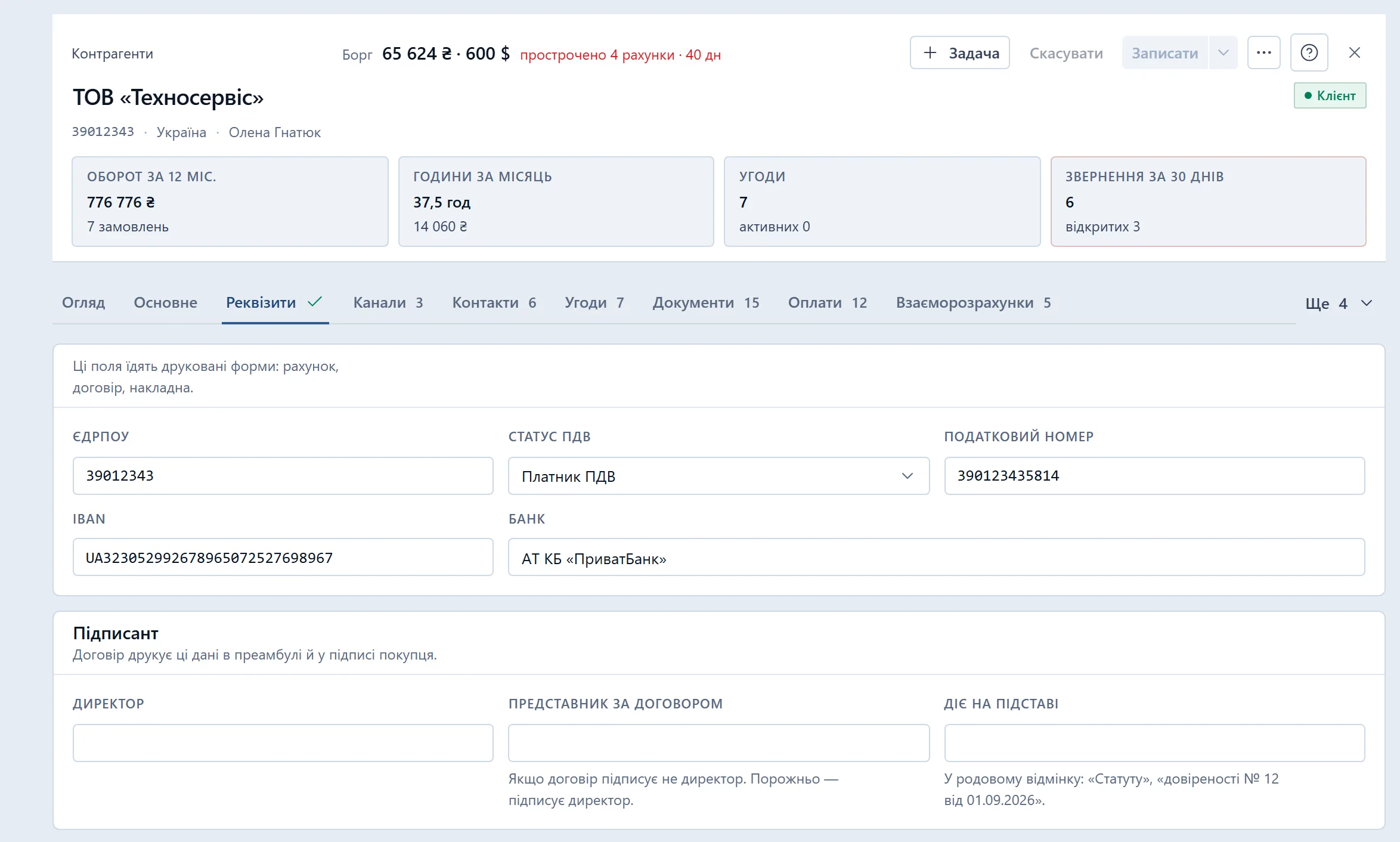Open the Документи tab

pos(706,303)
